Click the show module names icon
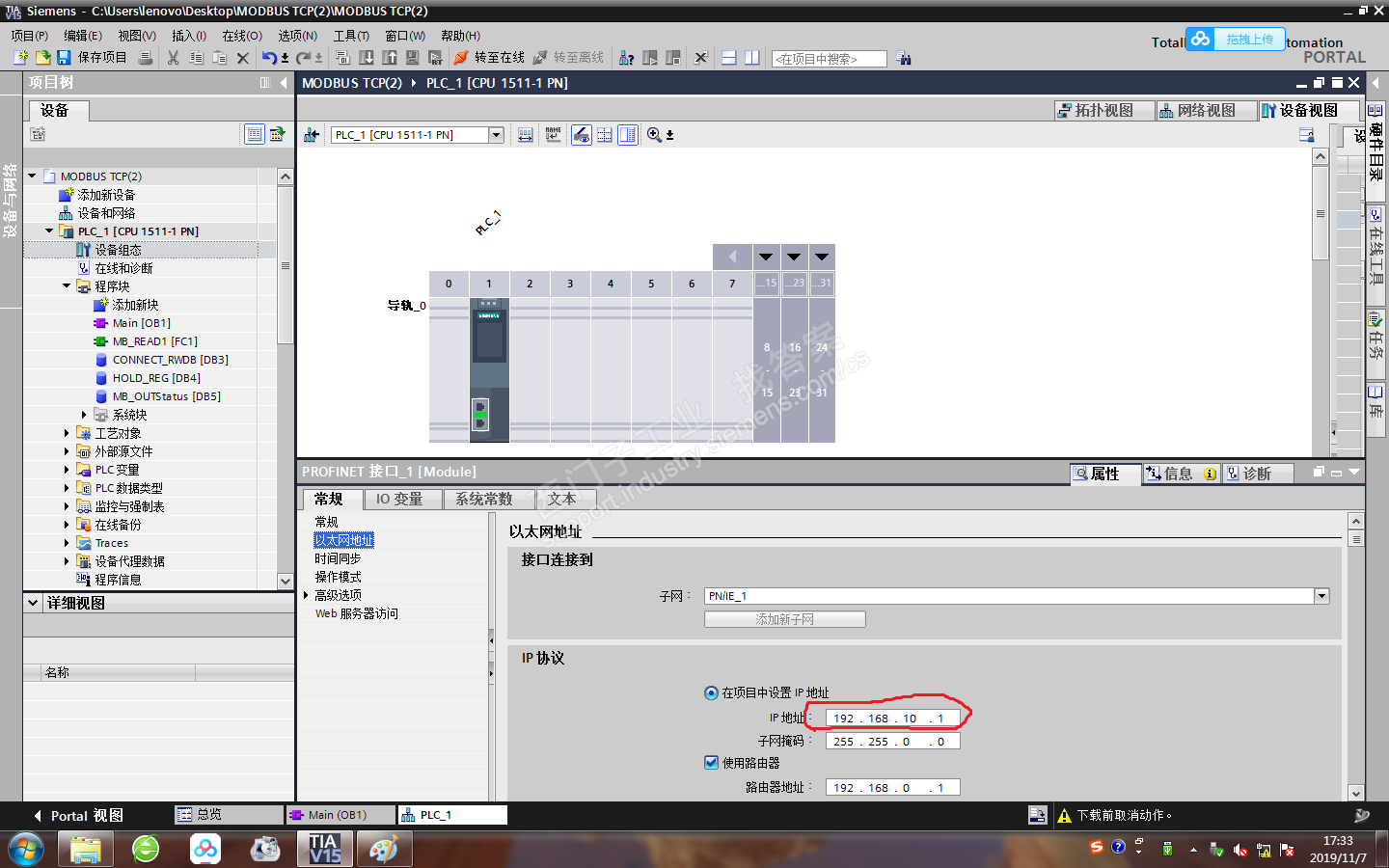This screenshot has height=868, width=1389. pyautogui.click(x=553, y=135)
